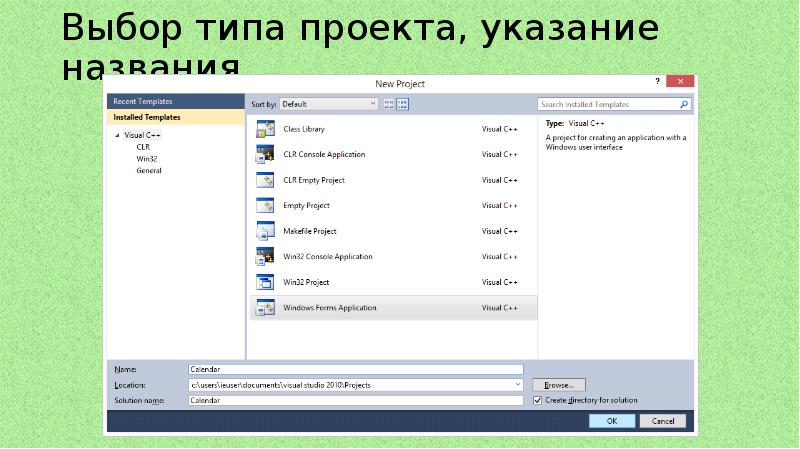Viewport: 800px width, 449px height.
Task: Select the Windows Forms Application icon
Action: coord(265,308)
